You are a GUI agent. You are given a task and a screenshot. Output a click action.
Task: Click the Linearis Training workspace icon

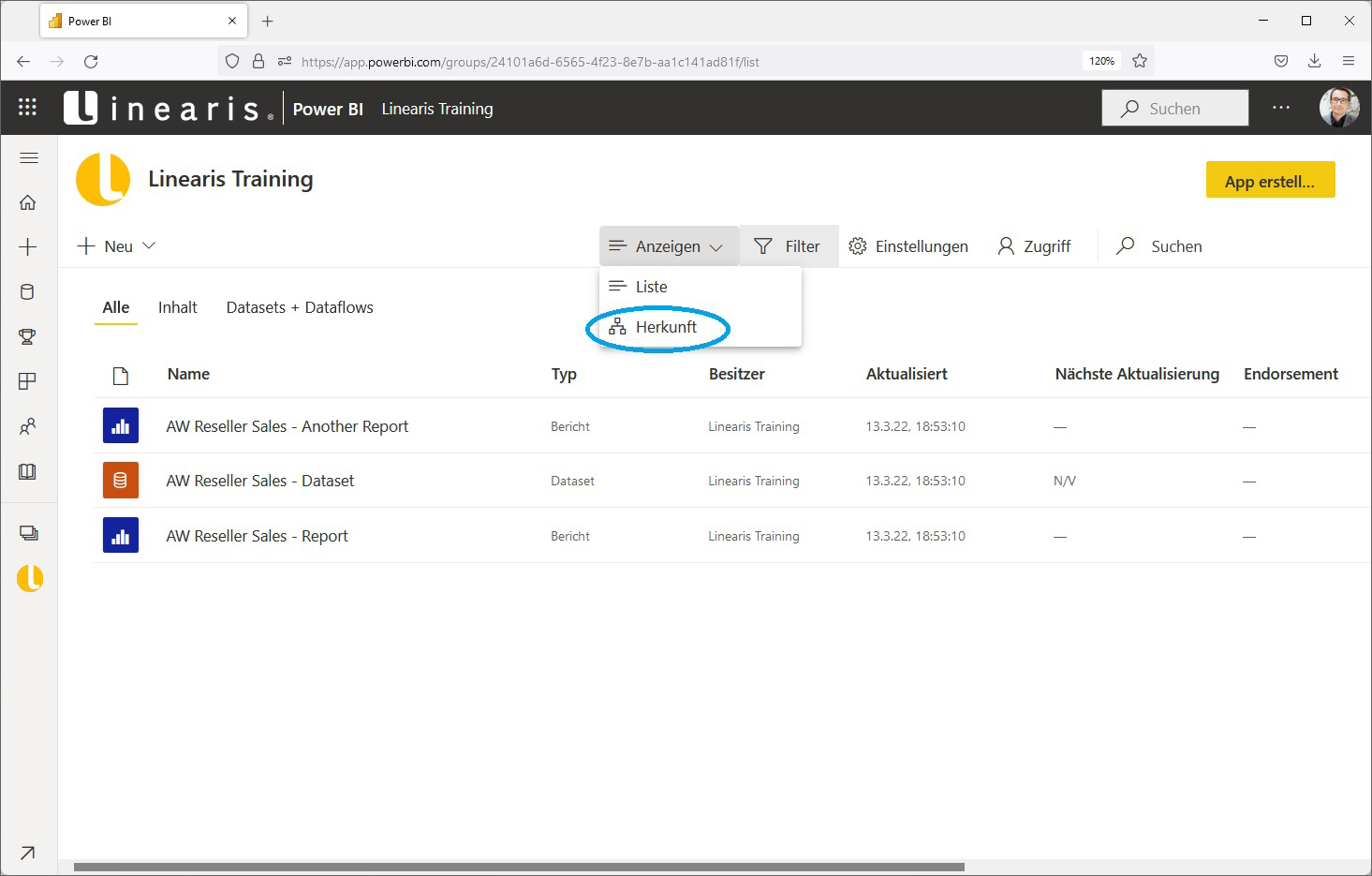pyautogui.click(x=28, y=578)
